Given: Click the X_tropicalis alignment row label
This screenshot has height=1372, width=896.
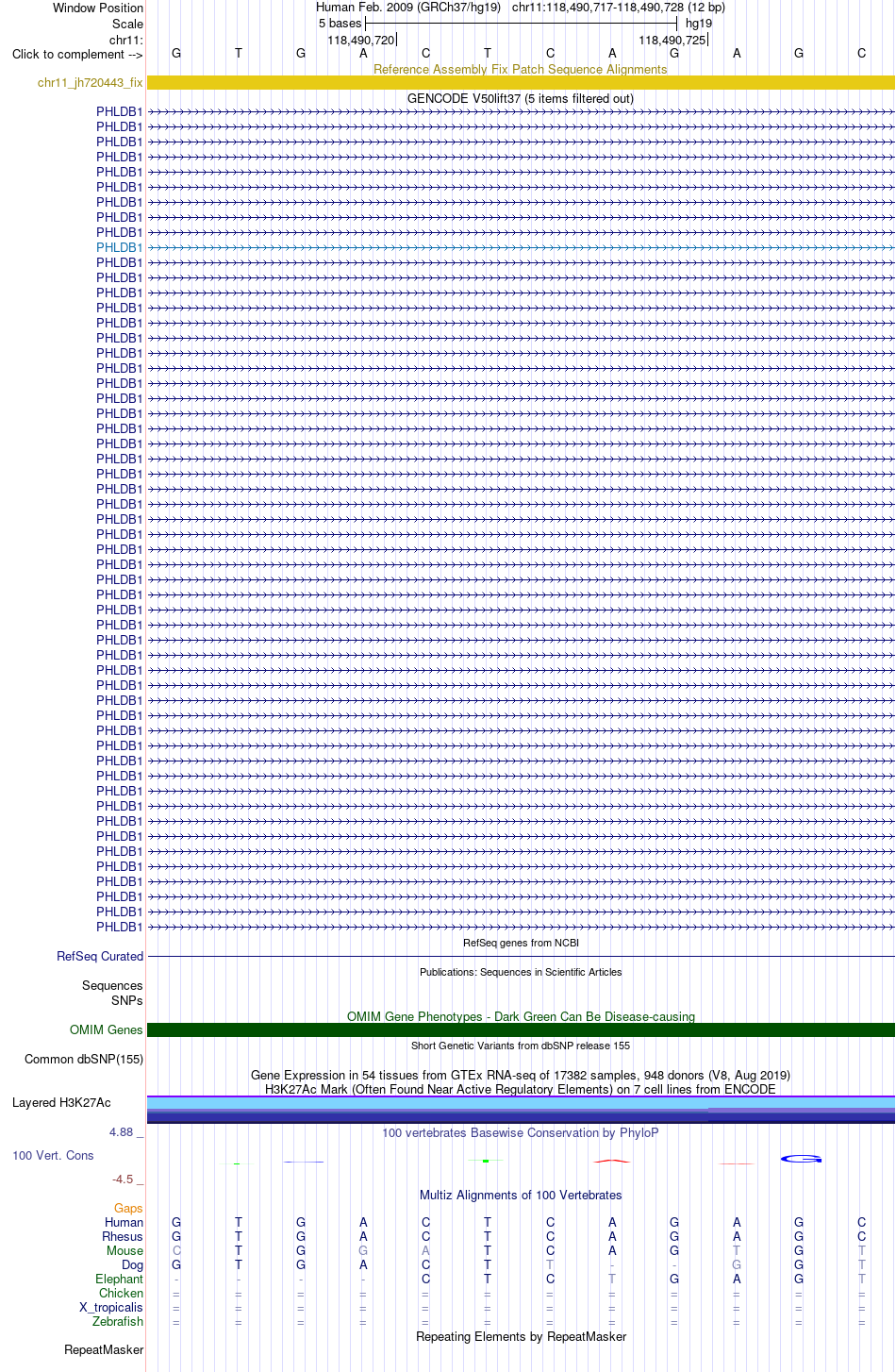Looking at the screenshot, I should [111, 1307].
